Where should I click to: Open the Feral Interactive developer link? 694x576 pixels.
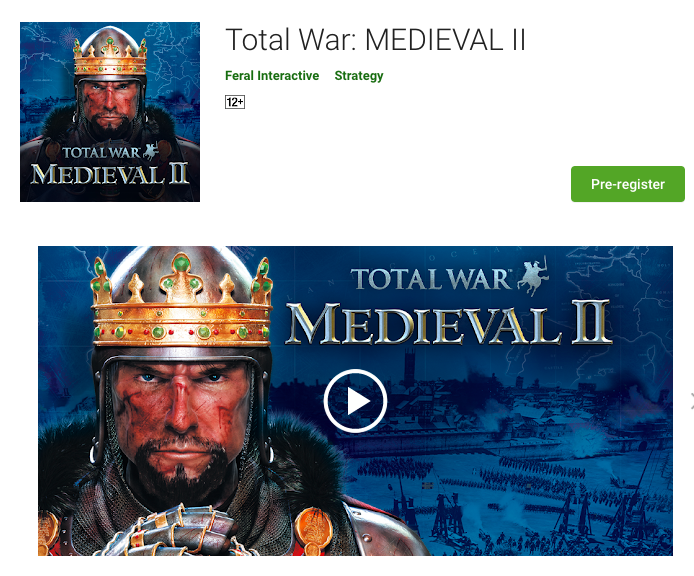[x=272, y=76]
